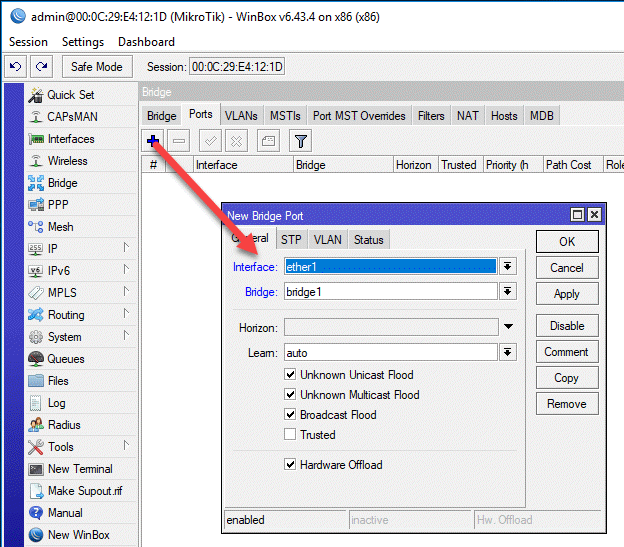This screenshot has width=624, height=547.
Task: Open Quick Set from sidebar
Action: (x=82, y=95)
